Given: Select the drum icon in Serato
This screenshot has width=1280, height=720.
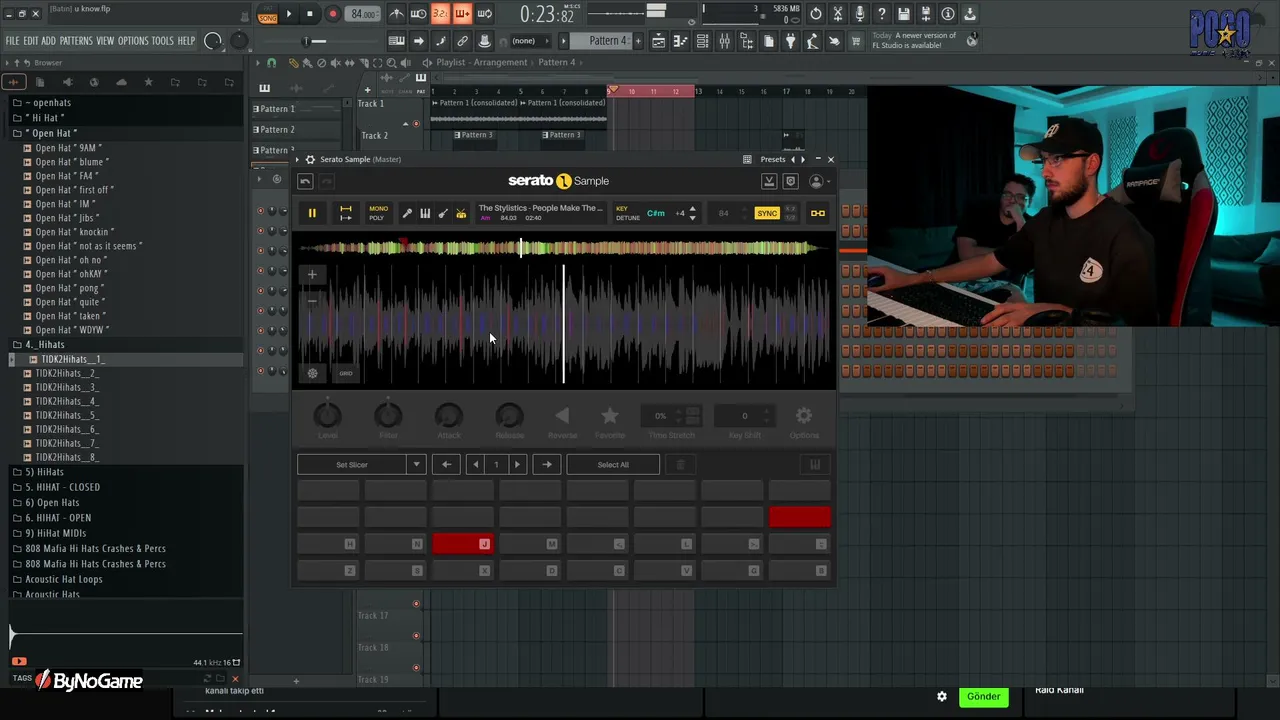Looking at the screenshot, I should coord(461,213).
